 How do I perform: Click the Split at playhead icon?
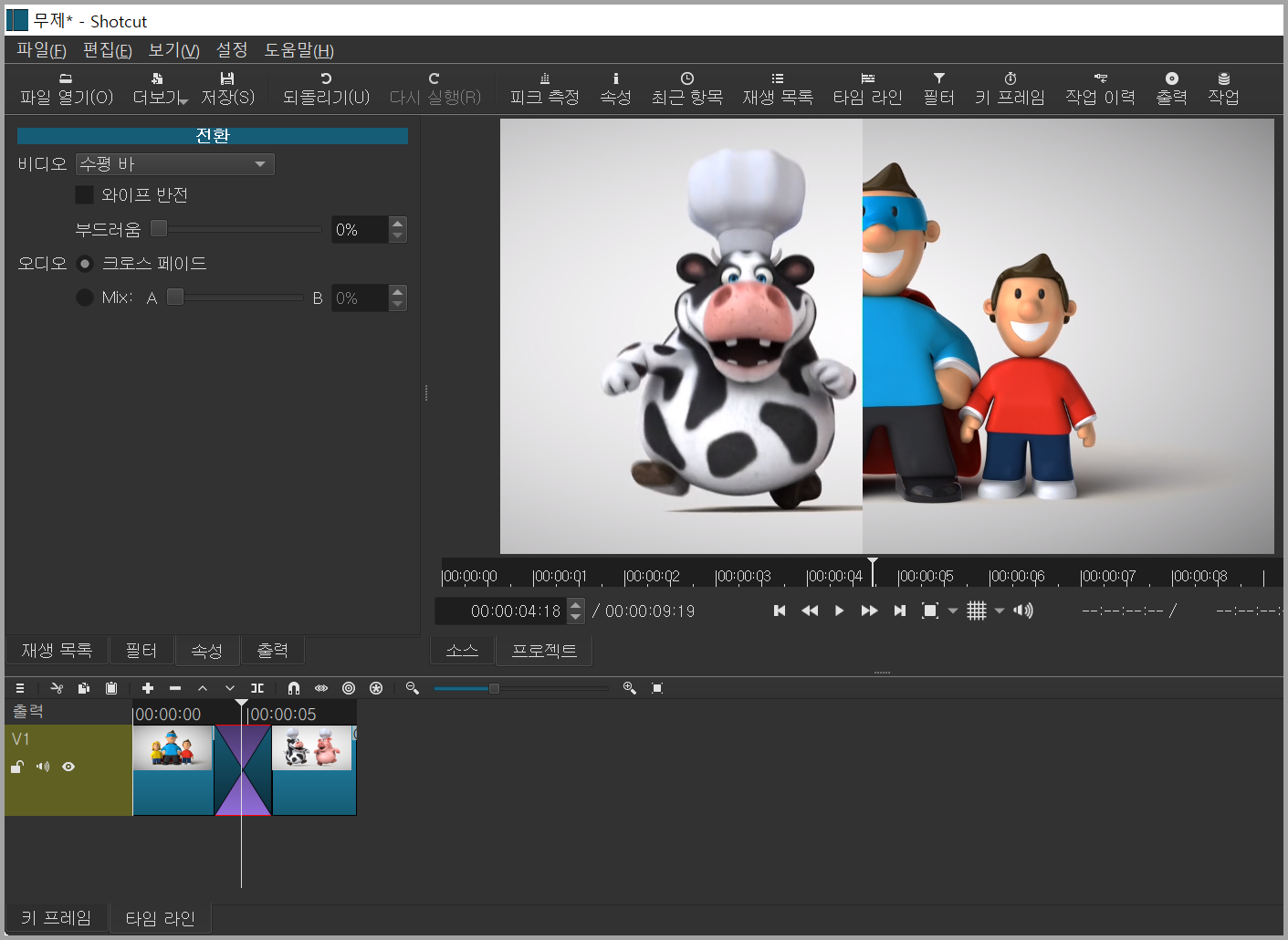pyautogui.click(x=257, y=688)
